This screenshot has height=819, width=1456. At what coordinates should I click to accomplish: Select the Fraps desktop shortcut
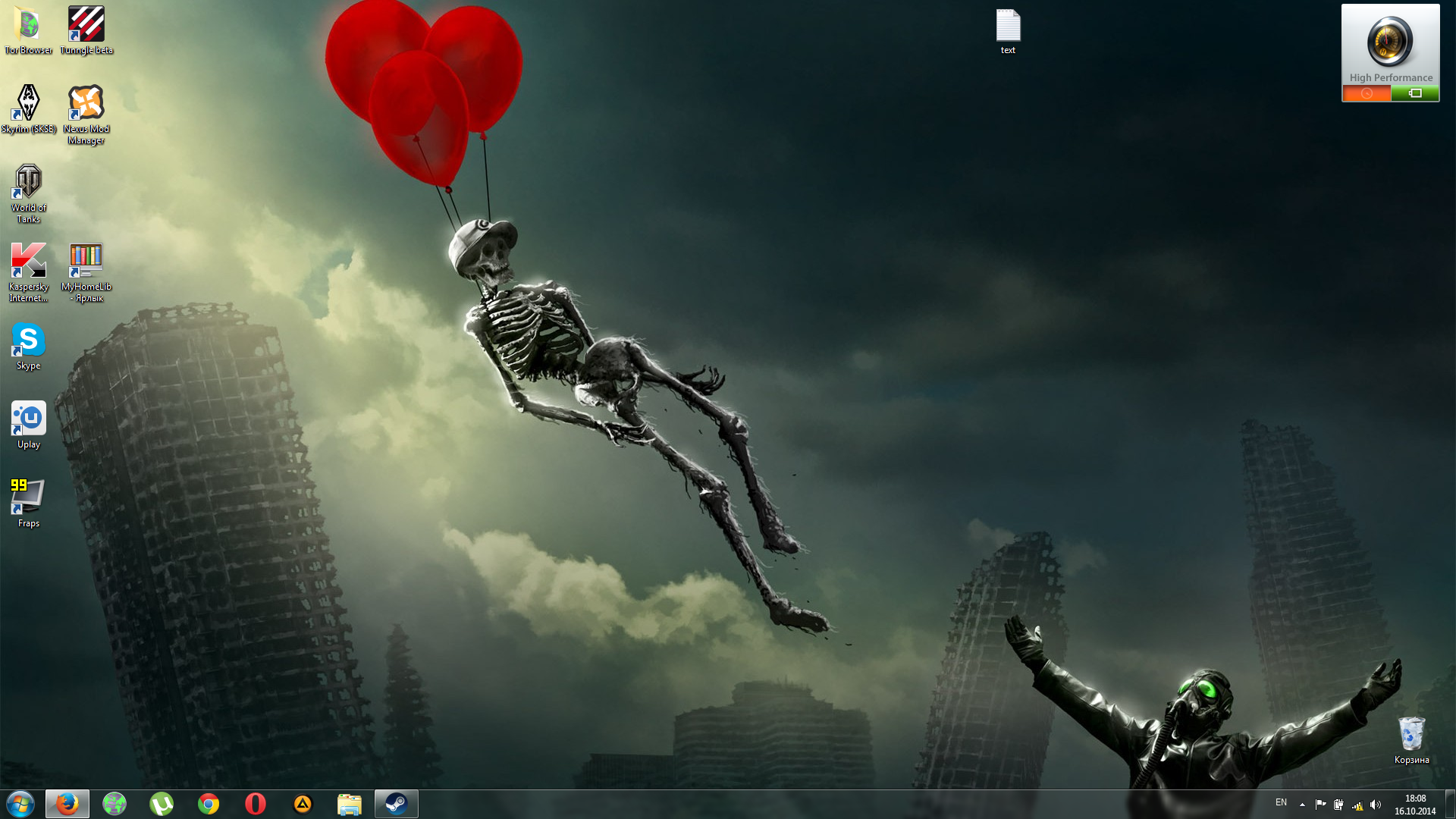click(x=28, y=503)
